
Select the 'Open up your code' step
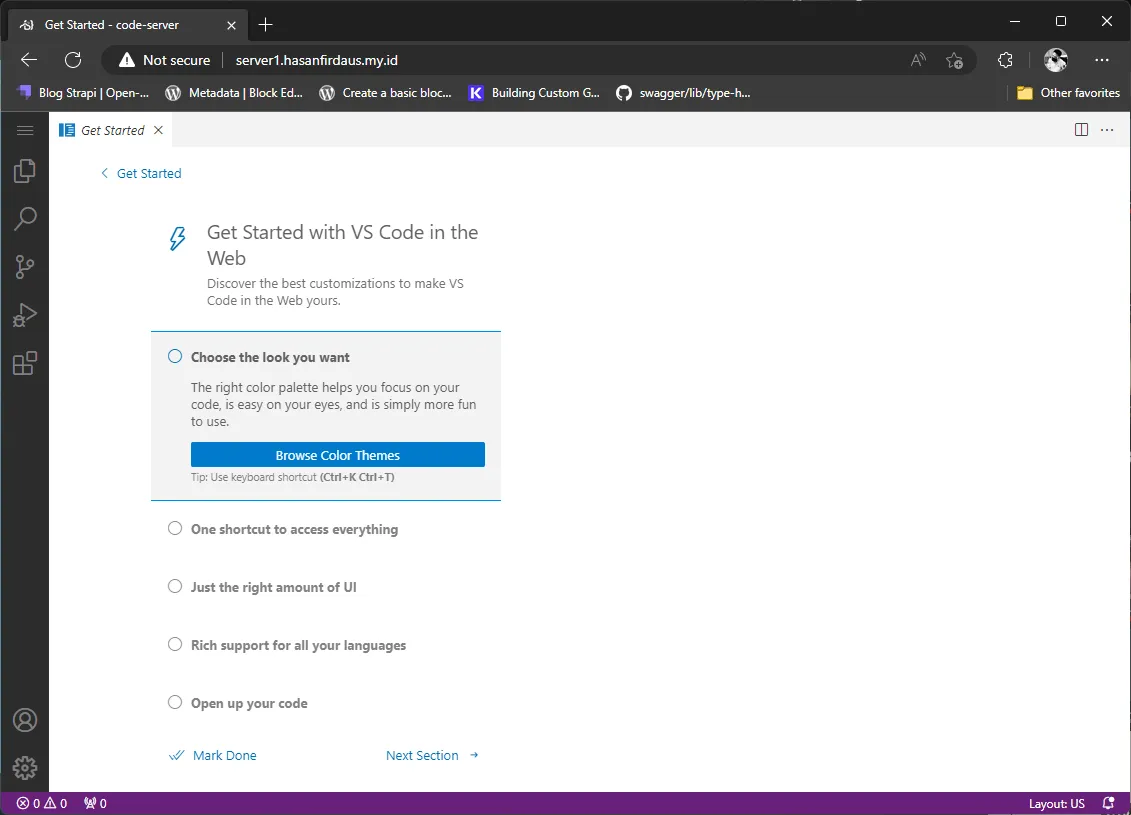tap(248, 703)
